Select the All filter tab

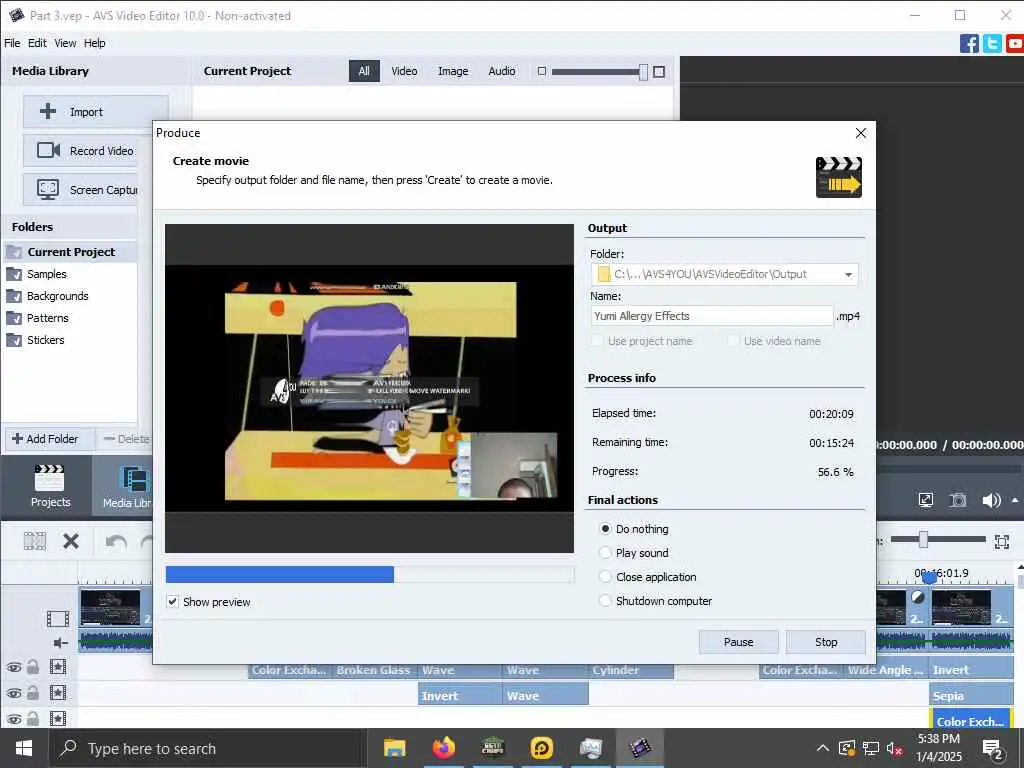coord(364,71)
